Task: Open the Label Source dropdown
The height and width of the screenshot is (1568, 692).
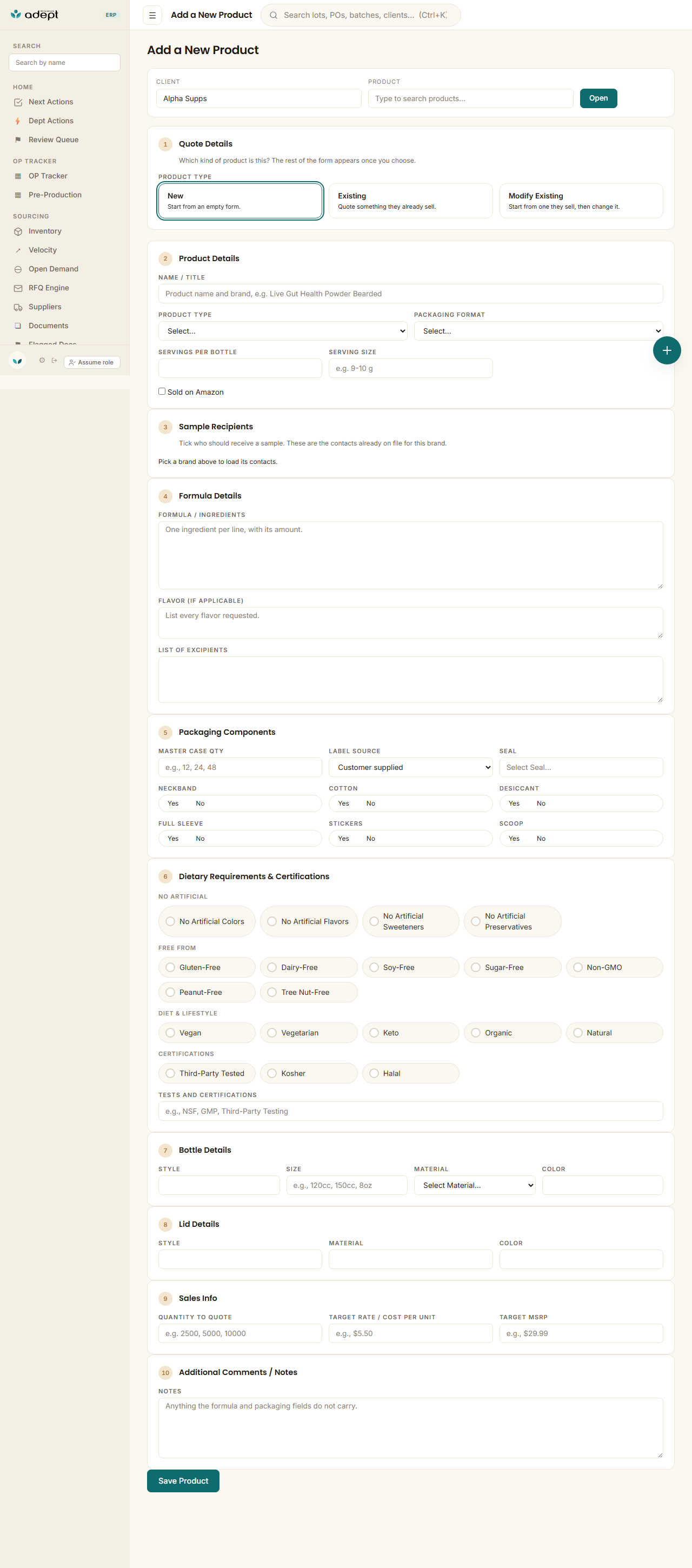Action: tap(410, 768)
